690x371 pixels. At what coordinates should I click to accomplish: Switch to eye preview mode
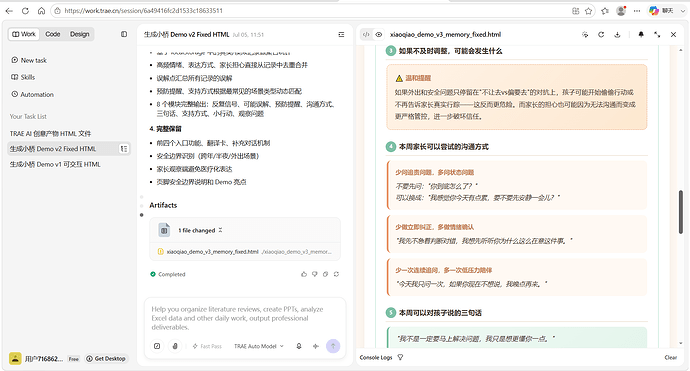coord(378,34)
